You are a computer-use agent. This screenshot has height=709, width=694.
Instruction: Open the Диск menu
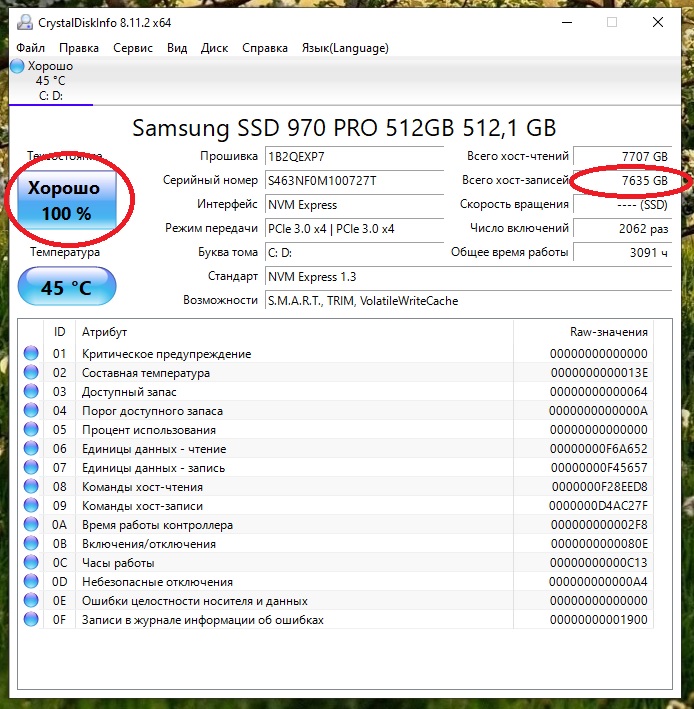pos(214,48)
